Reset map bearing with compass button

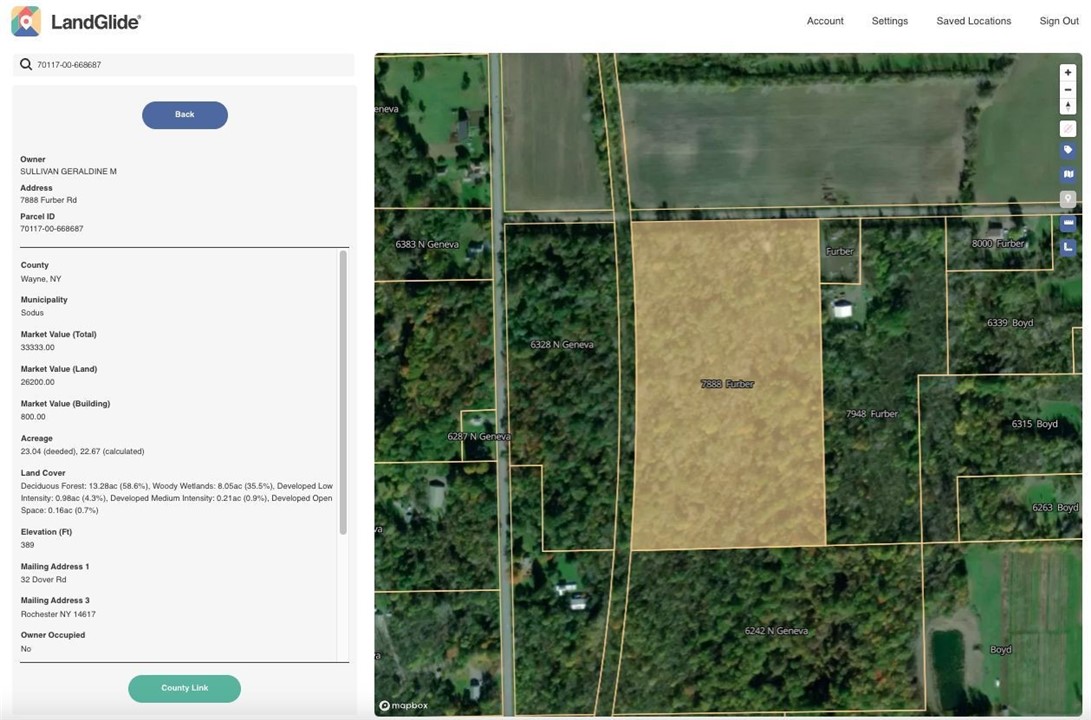click(x=1067, y=106)
